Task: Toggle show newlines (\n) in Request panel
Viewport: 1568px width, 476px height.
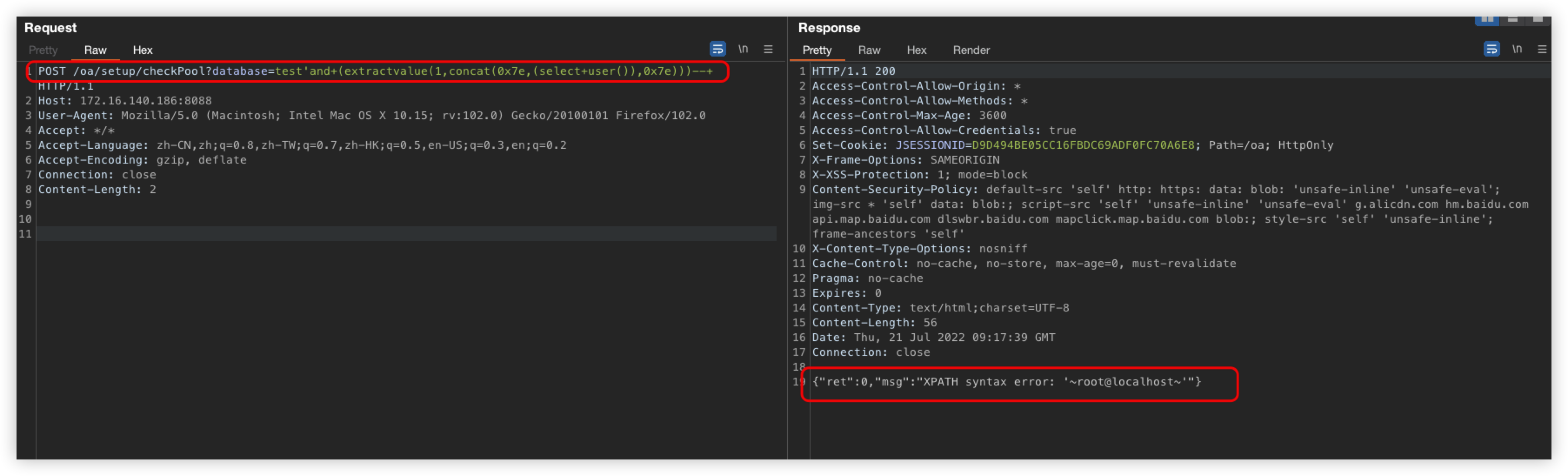Action: click(743, 49)
